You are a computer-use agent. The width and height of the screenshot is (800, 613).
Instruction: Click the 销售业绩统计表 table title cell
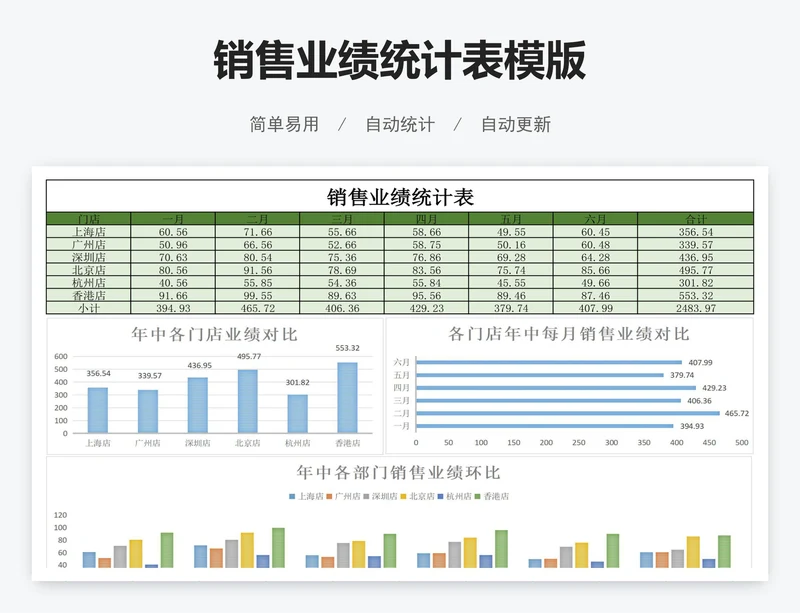click(400, 197)
